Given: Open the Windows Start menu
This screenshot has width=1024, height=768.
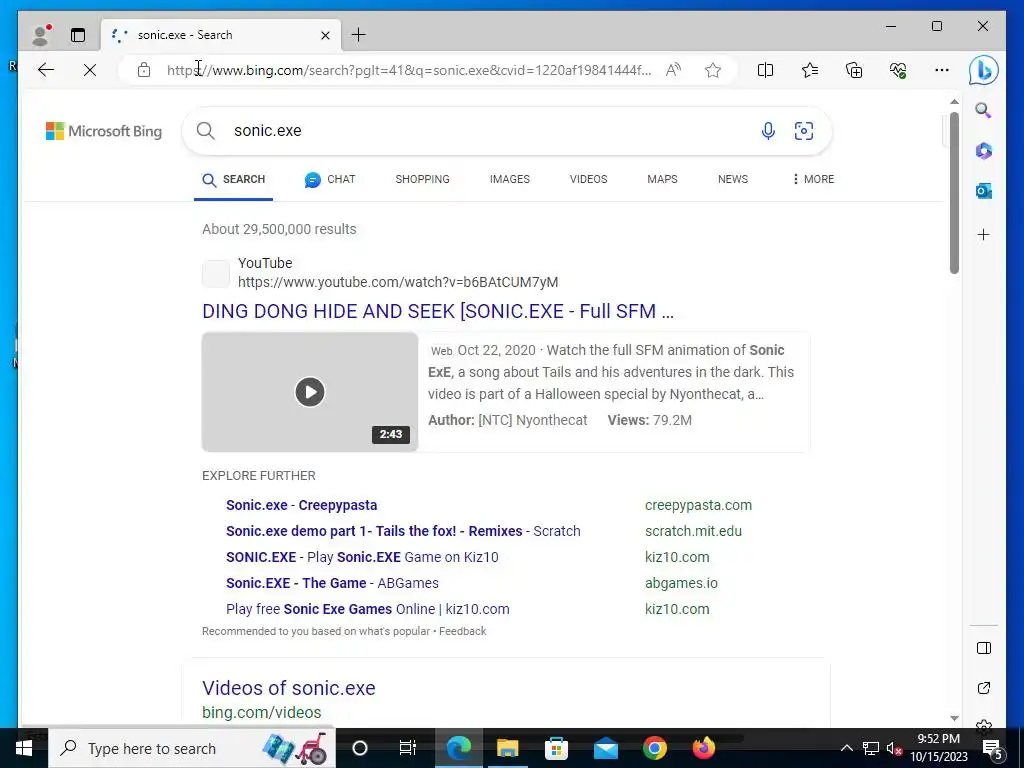Looking at the screenshot, I should click(24, 748).
